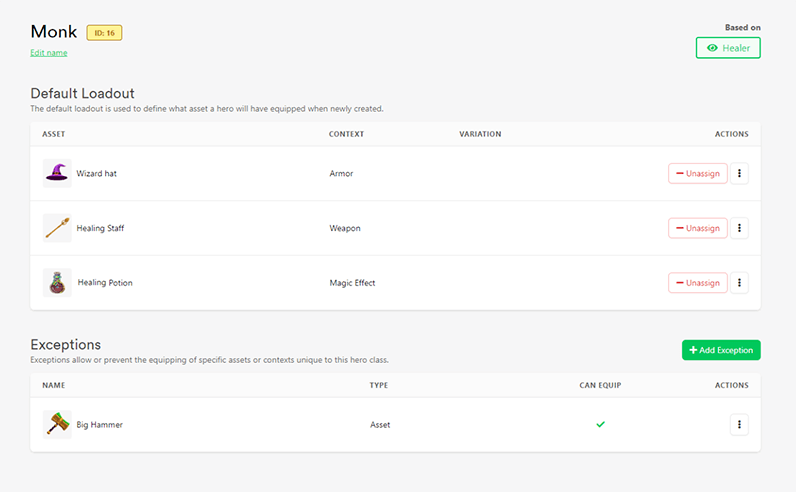Click the Edit name link

pyautogui.click(x=49, y=53)
